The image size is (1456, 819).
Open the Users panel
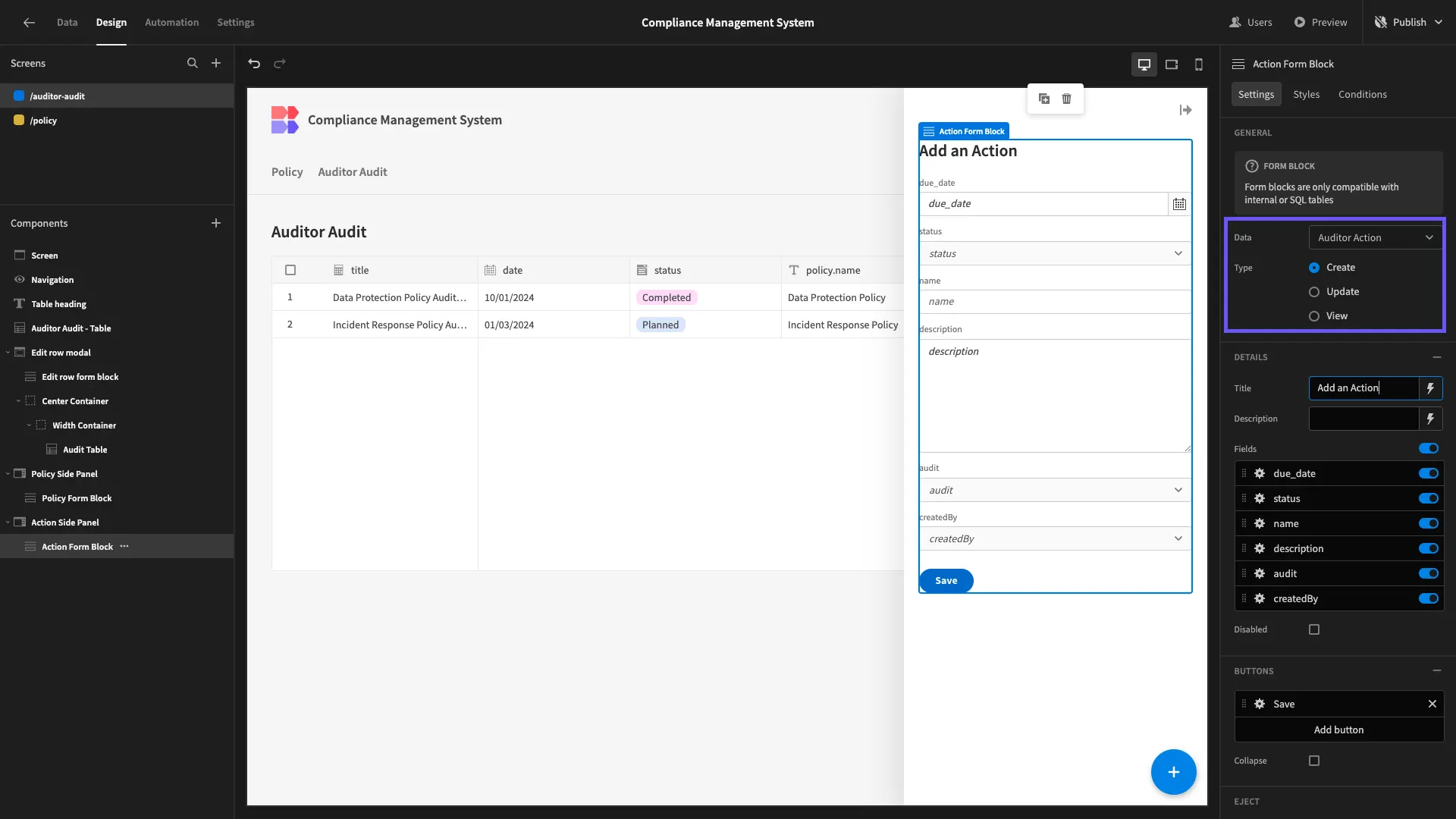[1250, 22]
